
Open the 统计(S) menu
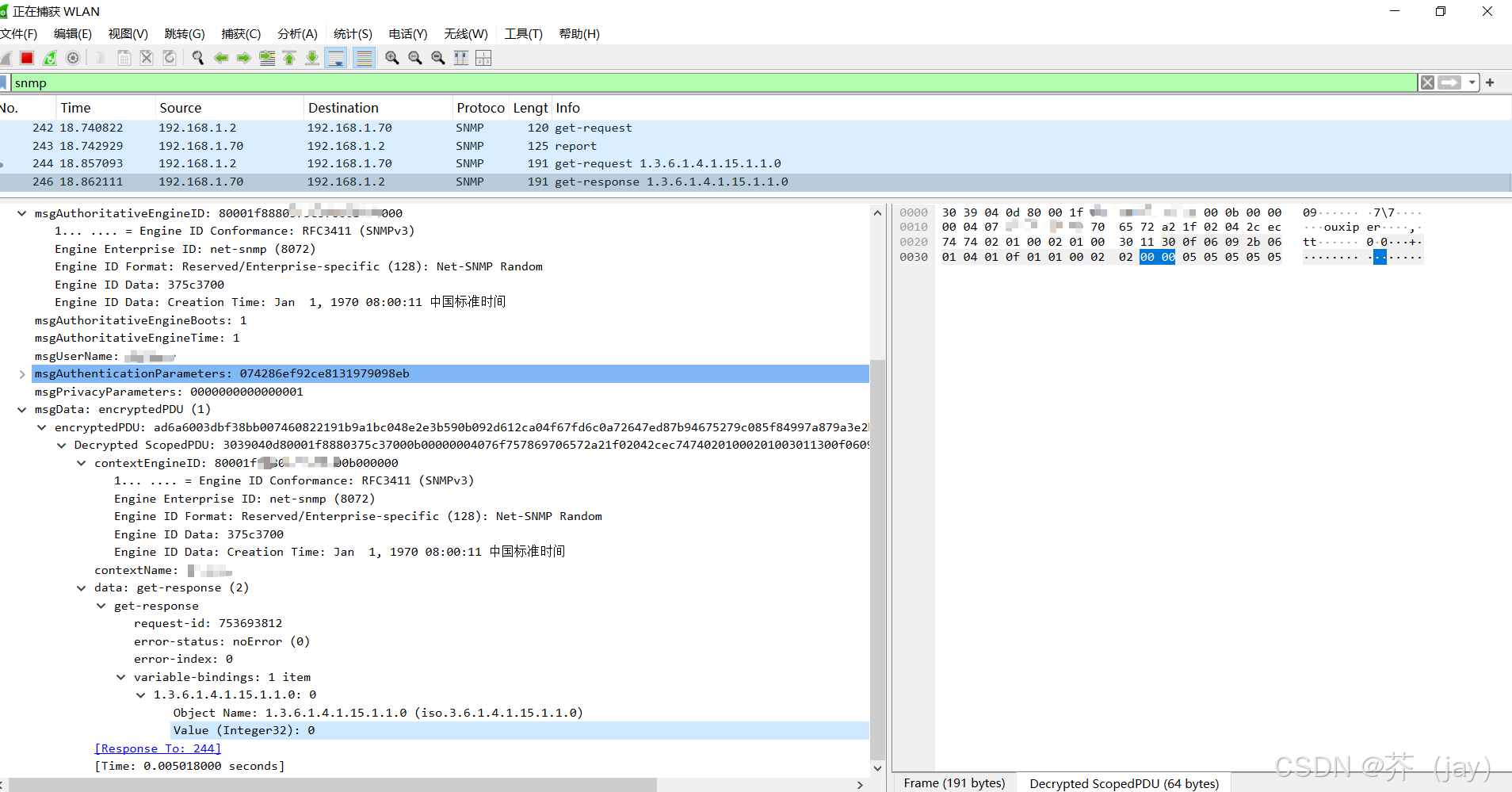[353, 33]
